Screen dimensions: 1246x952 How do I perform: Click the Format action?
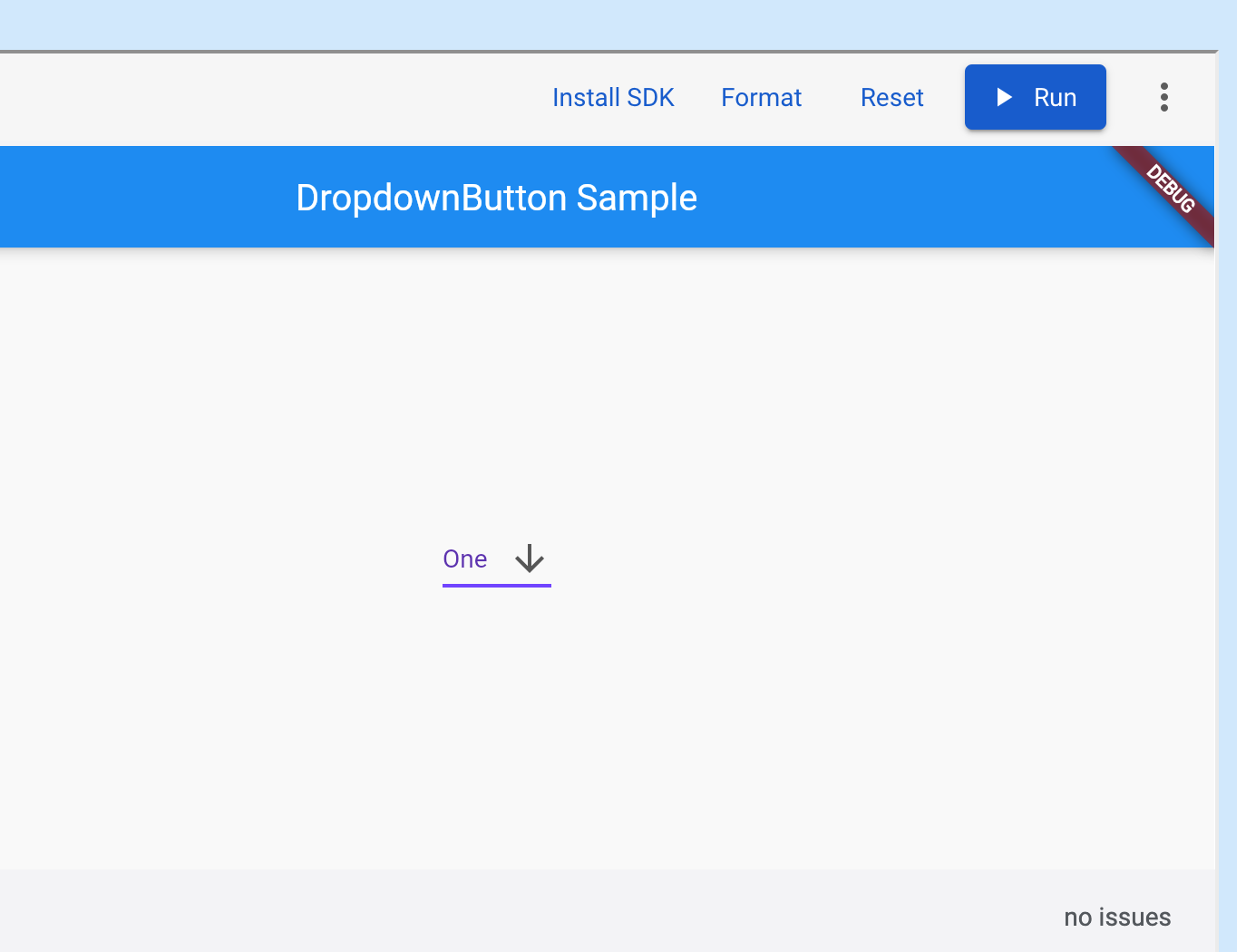point(761,97)
